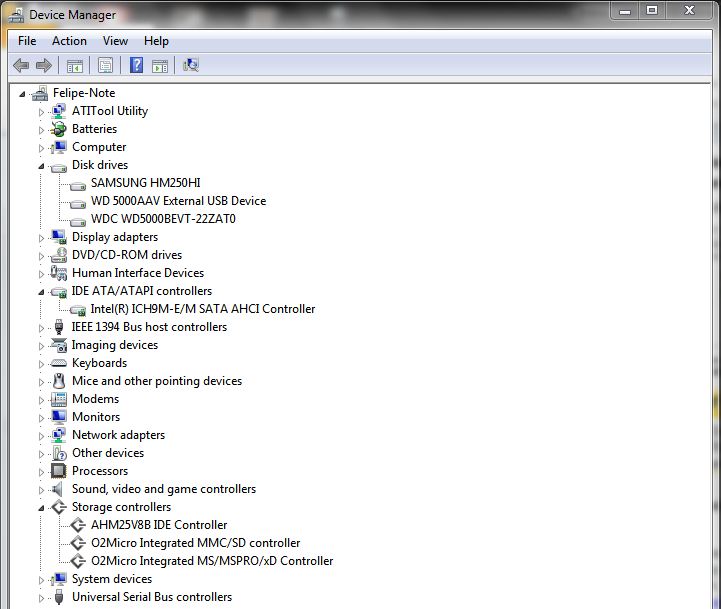Expand the Network adapters node
Image resolution: width=721 pixels, height=609 pixels.
pos(41,436)
